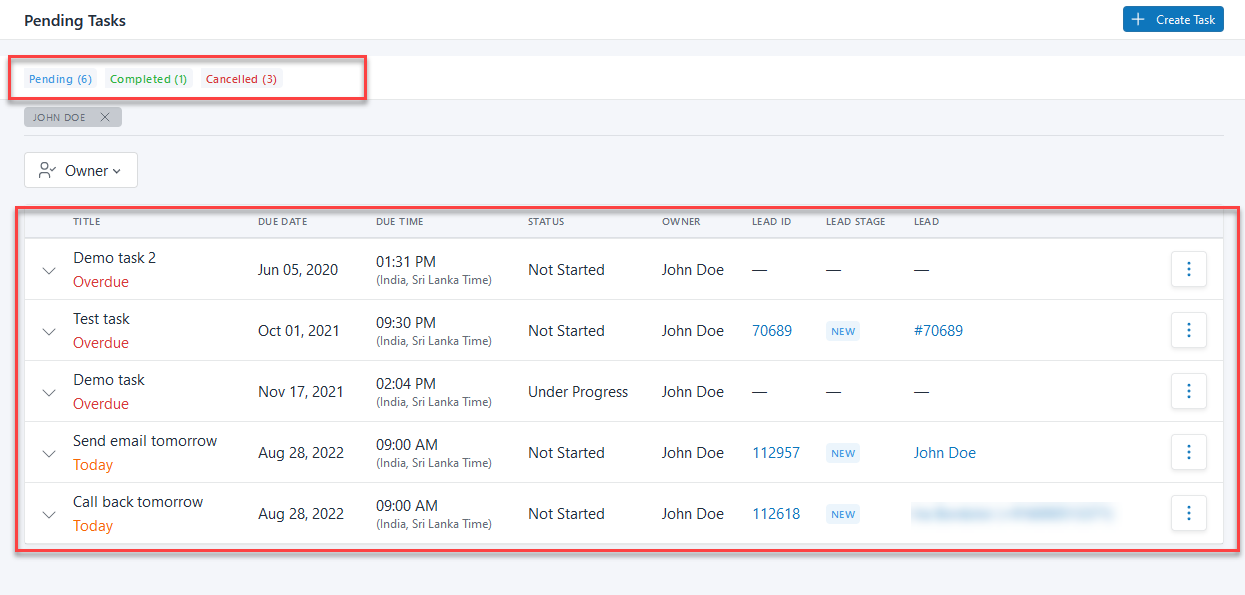This screenshot has width=1245, height=595.
Task: Open lead 70689 from Test task row
Action: tap(772, 330)
